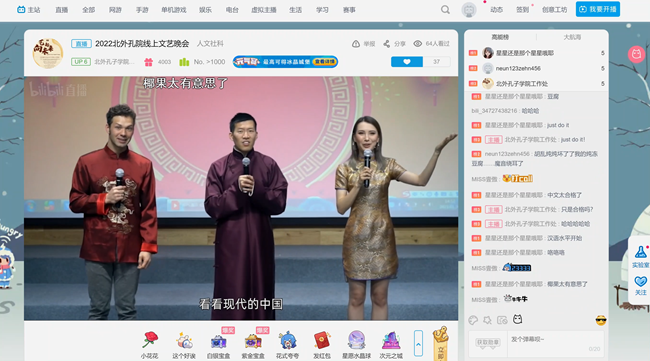This screenshot has height=361, width=650.
Task: Open the user avatar menu
Action: (x=469, y=10)
